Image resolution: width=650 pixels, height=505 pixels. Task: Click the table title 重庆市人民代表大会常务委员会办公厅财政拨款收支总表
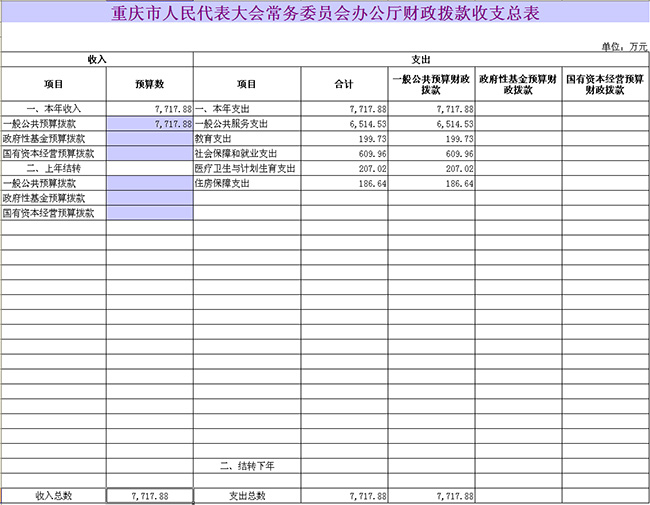tap(325, 12)
